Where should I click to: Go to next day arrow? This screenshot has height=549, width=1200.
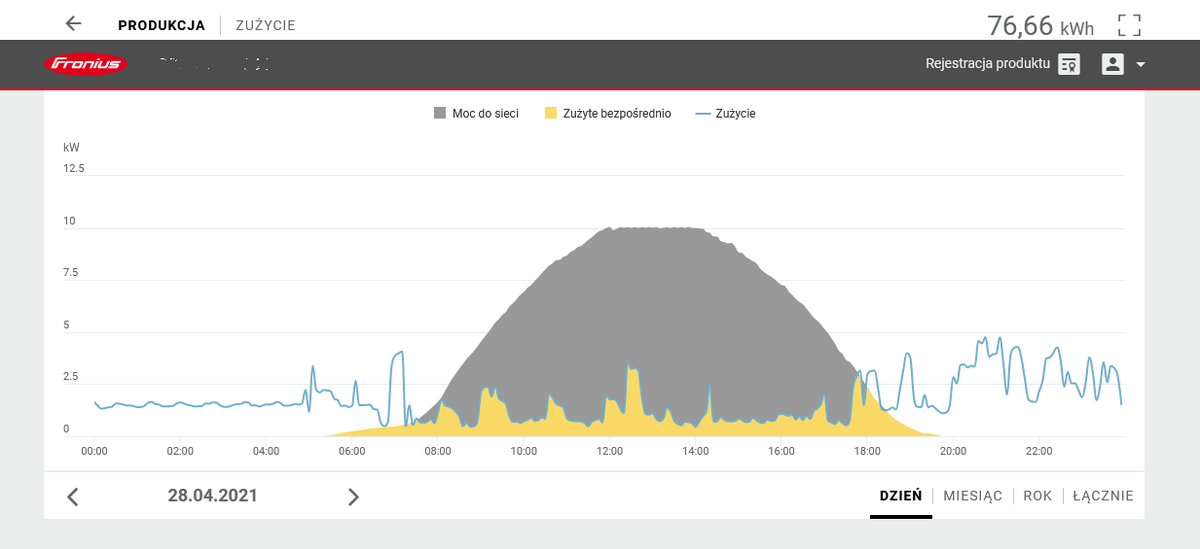[x=353, y=497]
